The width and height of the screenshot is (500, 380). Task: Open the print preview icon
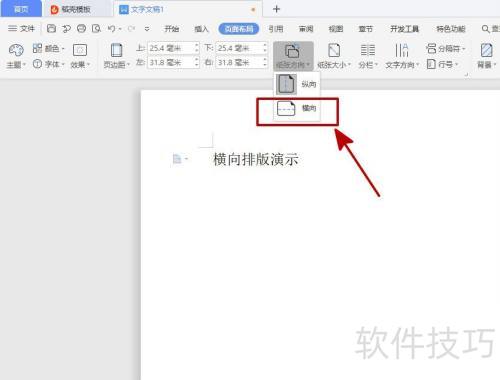(96, 29)
